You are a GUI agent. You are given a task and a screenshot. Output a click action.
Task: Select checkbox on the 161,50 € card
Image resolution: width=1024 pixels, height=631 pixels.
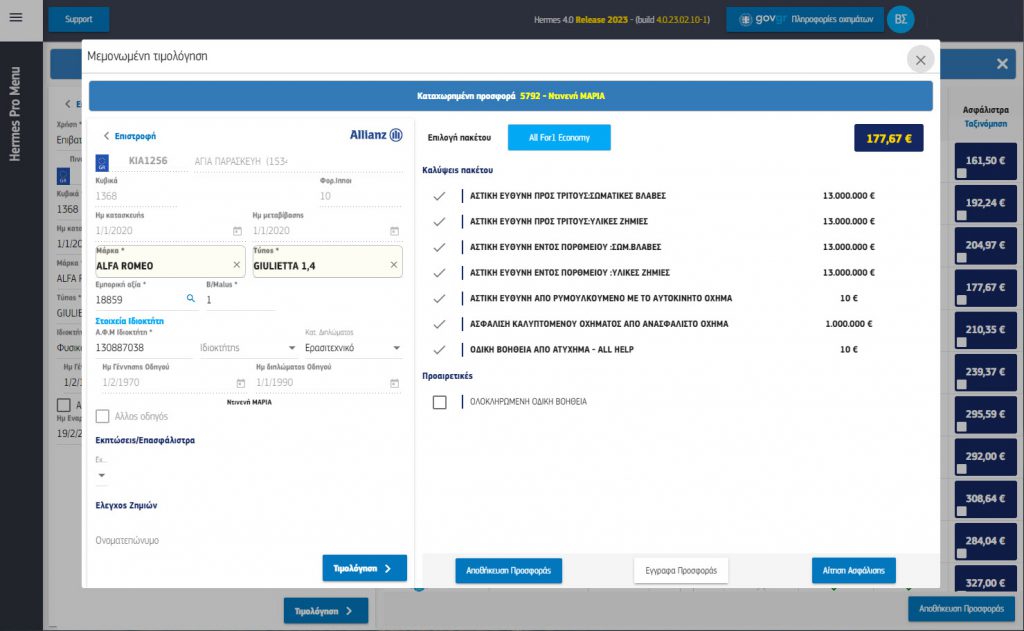point(961,174)
